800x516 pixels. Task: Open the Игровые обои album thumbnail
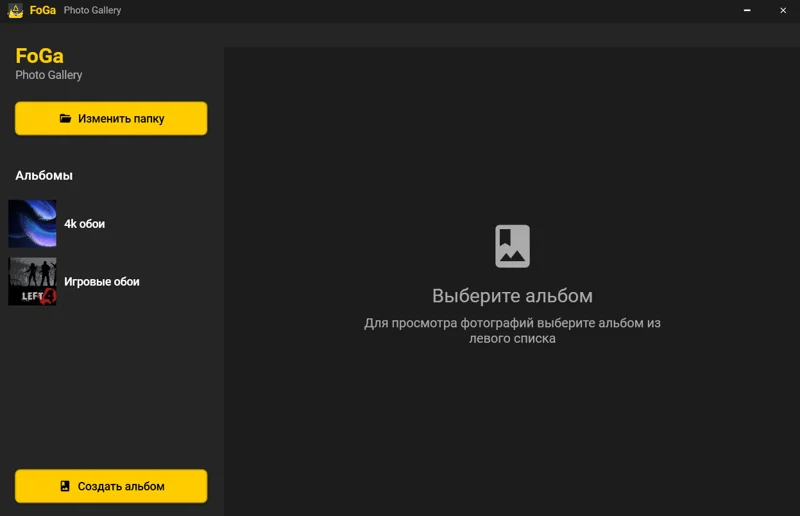32,282
